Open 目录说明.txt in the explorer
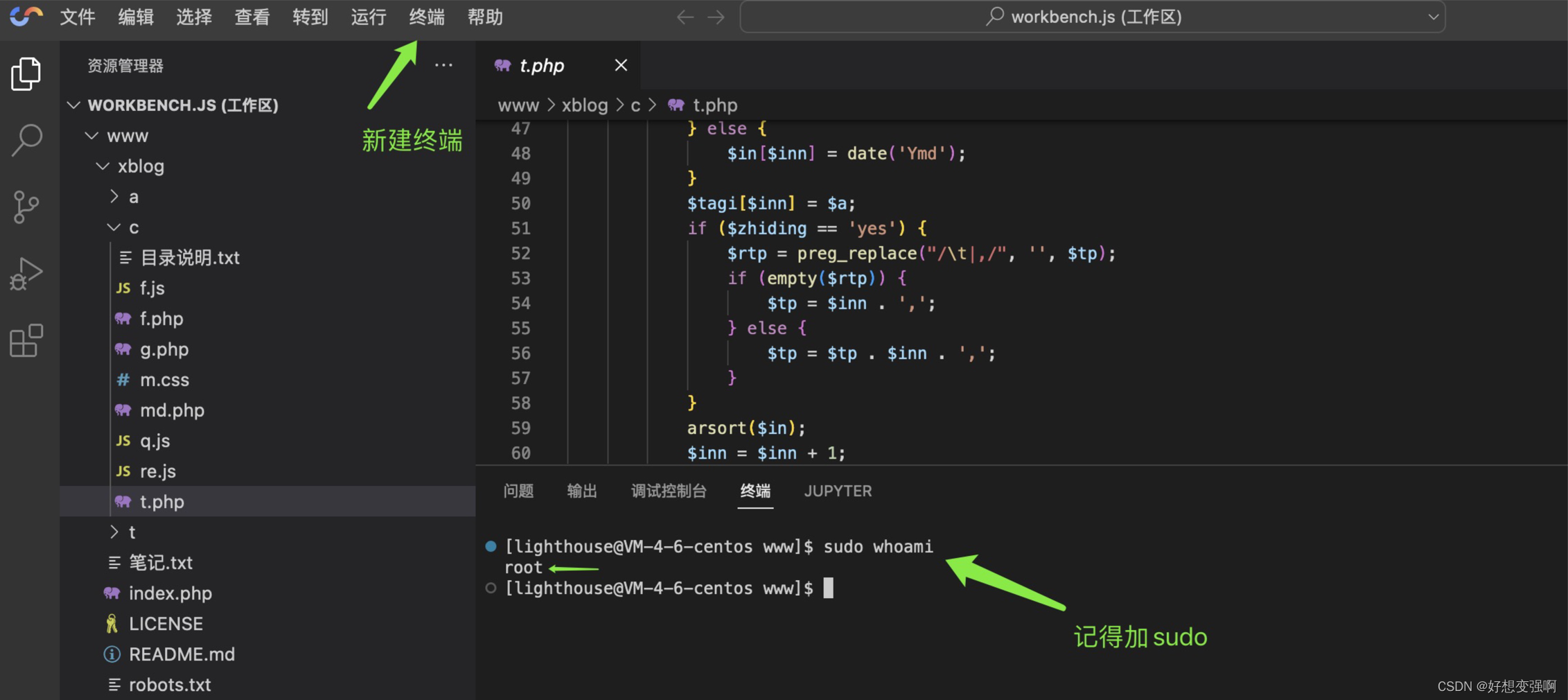The height and width of the screenshot is (700, 1568). (x=267, y=258)
